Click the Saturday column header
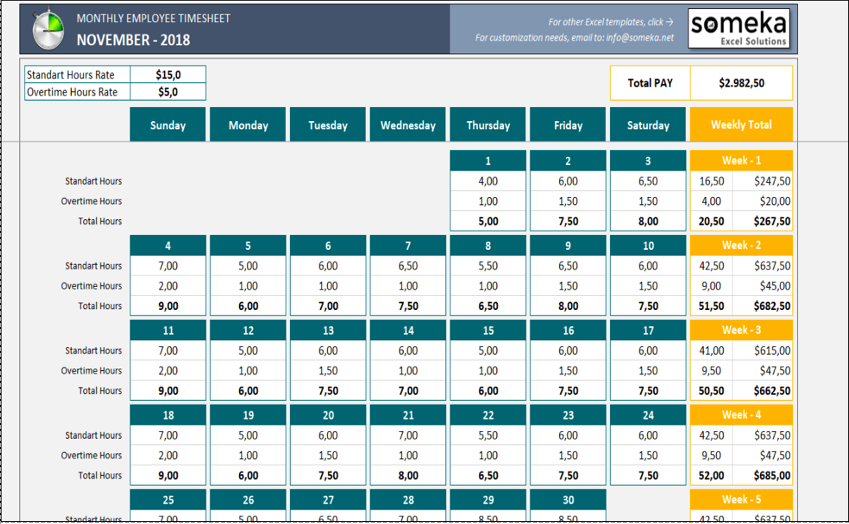Viewport: 849px width, 524px height. pyautogui.click(x=648, y=125)
